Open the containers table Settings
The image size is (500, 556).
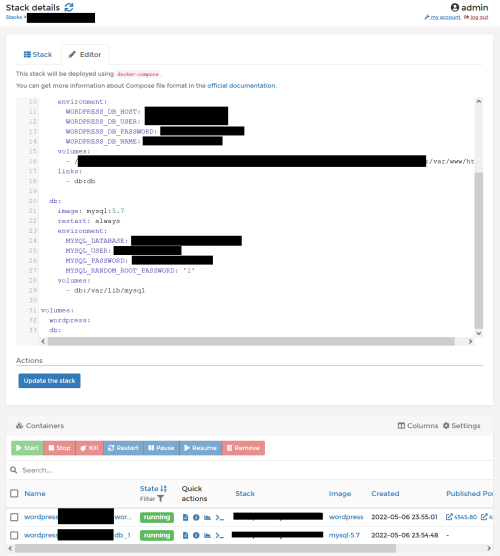point(461,426)
